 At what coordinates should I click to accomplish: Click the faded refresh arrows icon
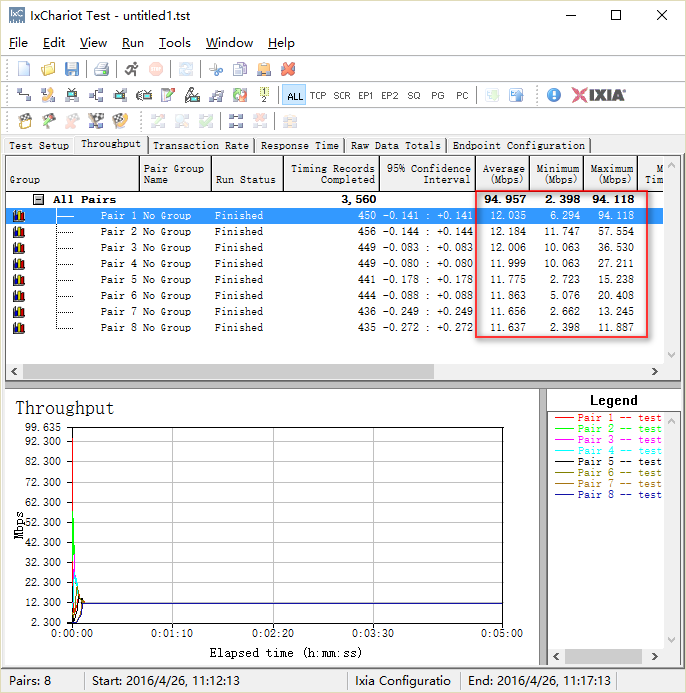pos(186,69)
